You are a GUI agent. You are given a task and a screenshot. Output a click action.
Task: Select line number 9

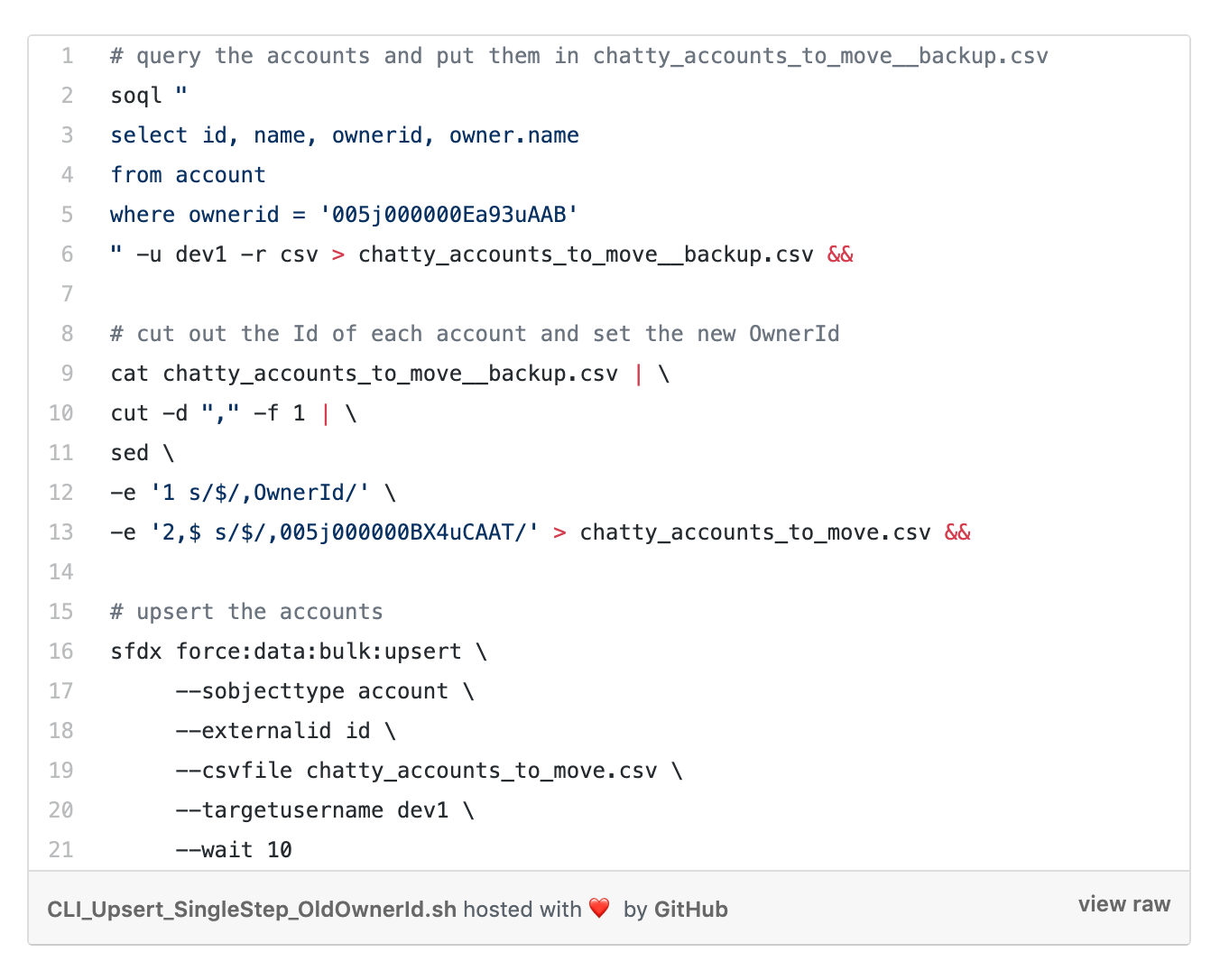(68, 374)
